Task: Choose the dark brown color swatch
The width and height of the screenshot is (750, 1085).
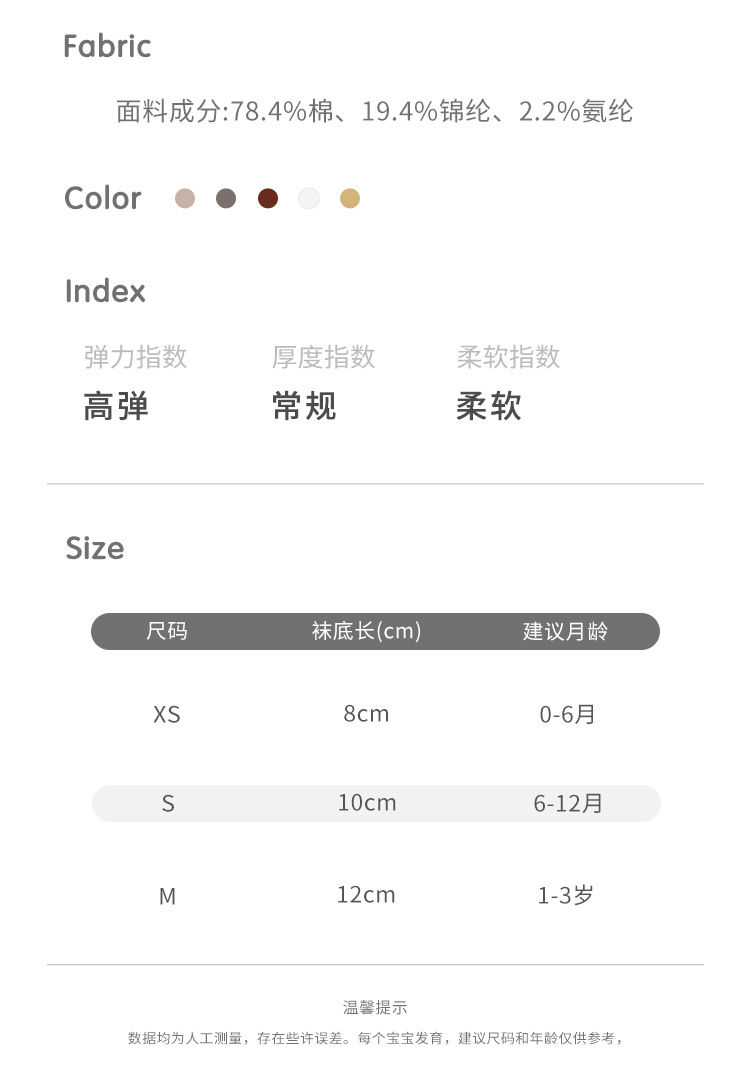Action: 267,198
